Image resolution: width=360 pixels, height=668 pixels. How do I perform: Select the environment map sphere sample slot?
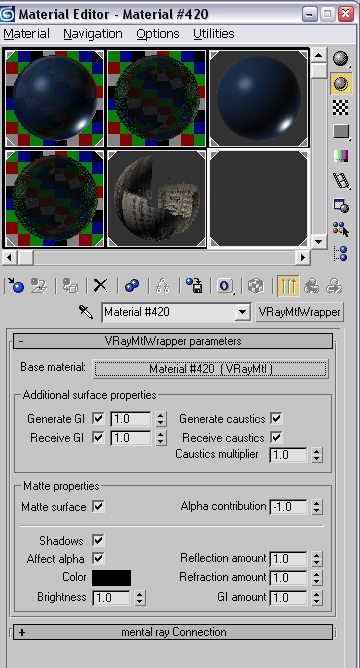[x=157, y=199]
